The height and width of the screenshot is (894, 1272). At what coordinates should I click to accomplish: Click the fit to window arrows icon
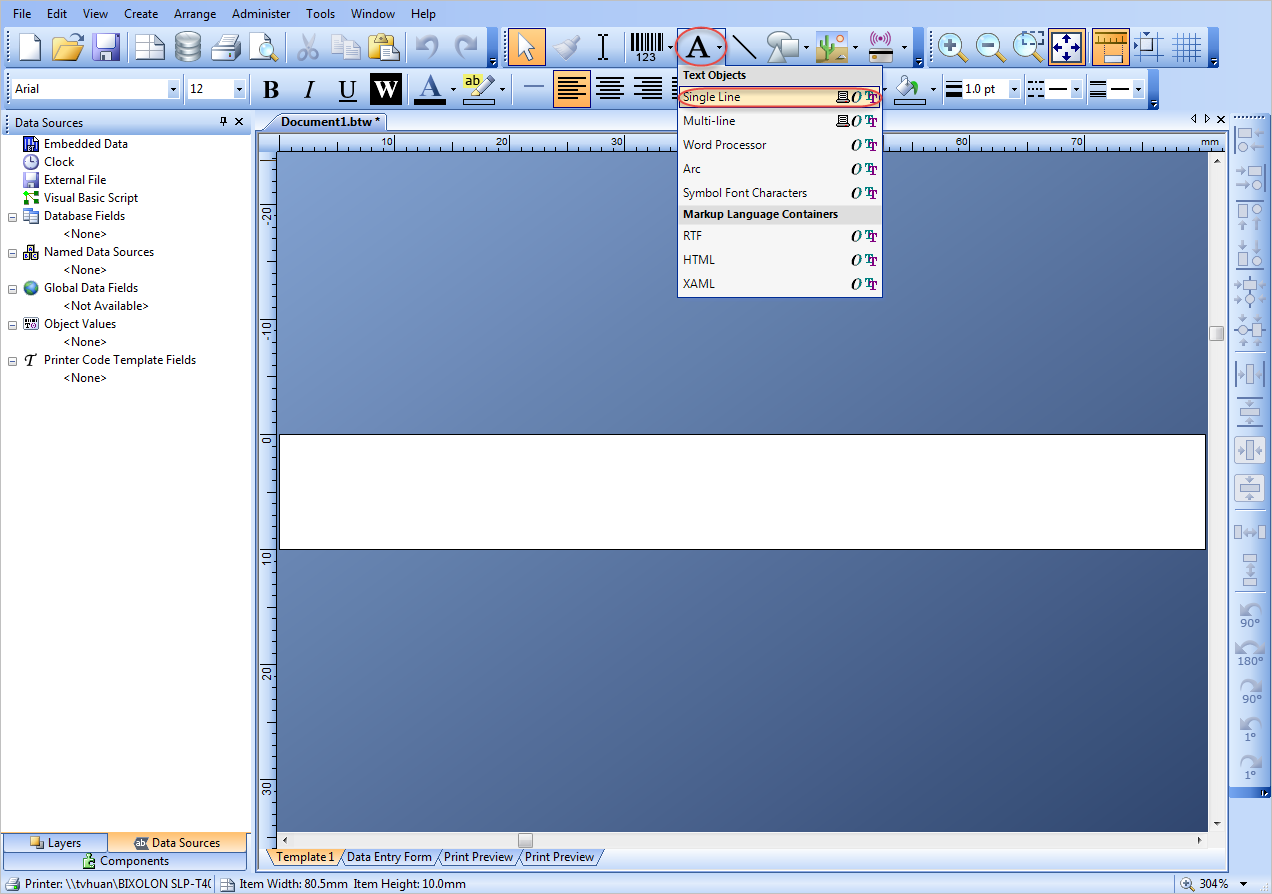[1067, 47]
